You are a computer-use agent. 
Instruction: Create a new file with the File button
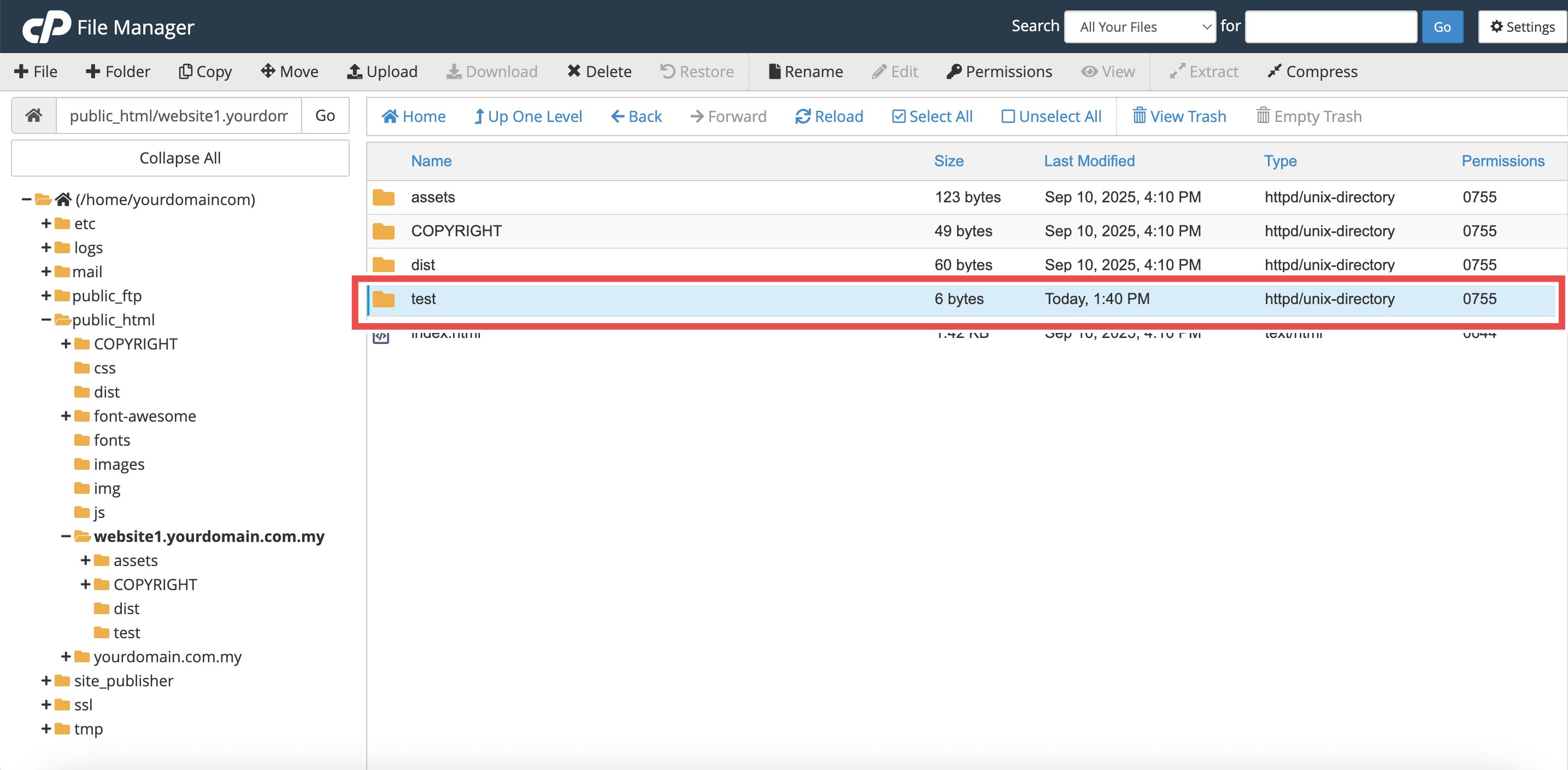(36, 72)
